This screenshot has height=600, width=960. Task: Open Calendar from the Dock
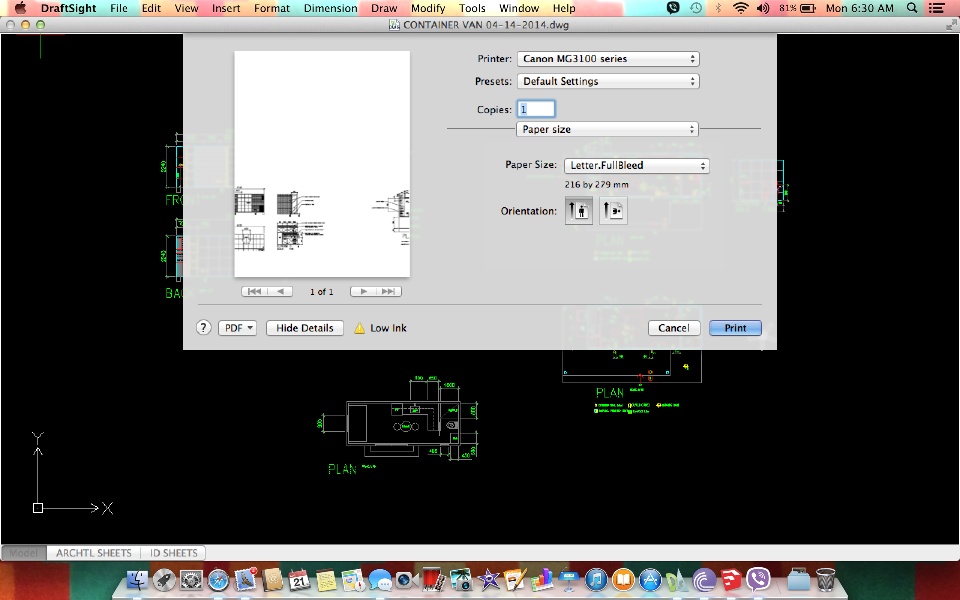[x=299, y=579]
